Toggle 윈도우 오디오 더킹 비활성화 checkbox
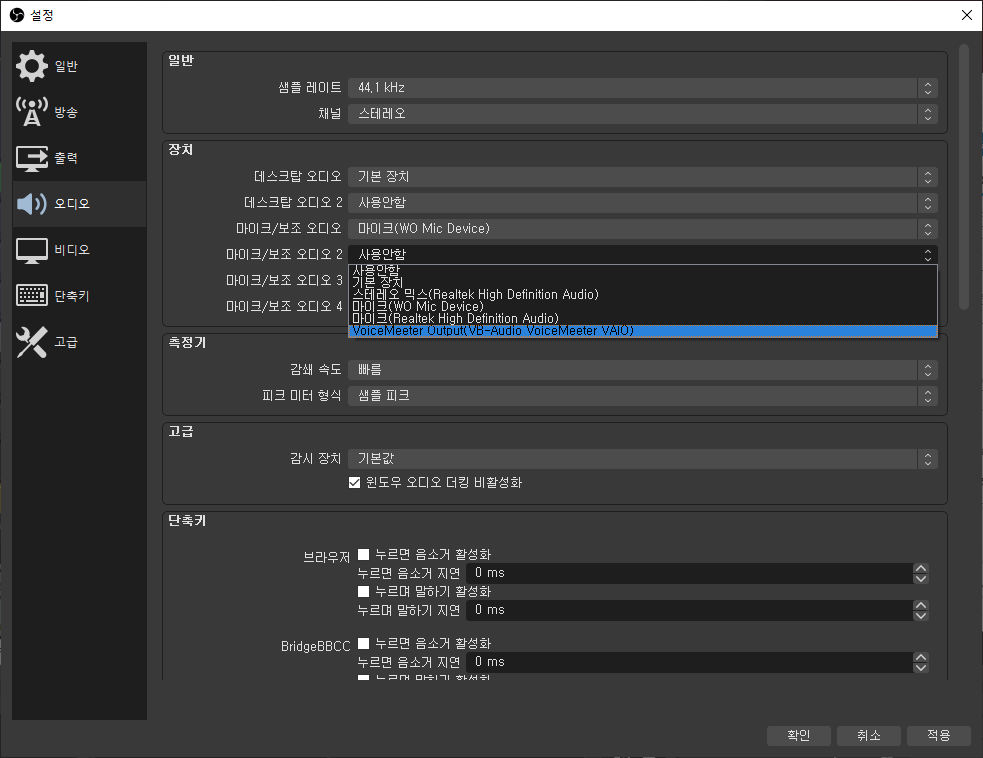The width and height of the screenshot is (983, 758). pyautogui.click(x=354, y=483)
